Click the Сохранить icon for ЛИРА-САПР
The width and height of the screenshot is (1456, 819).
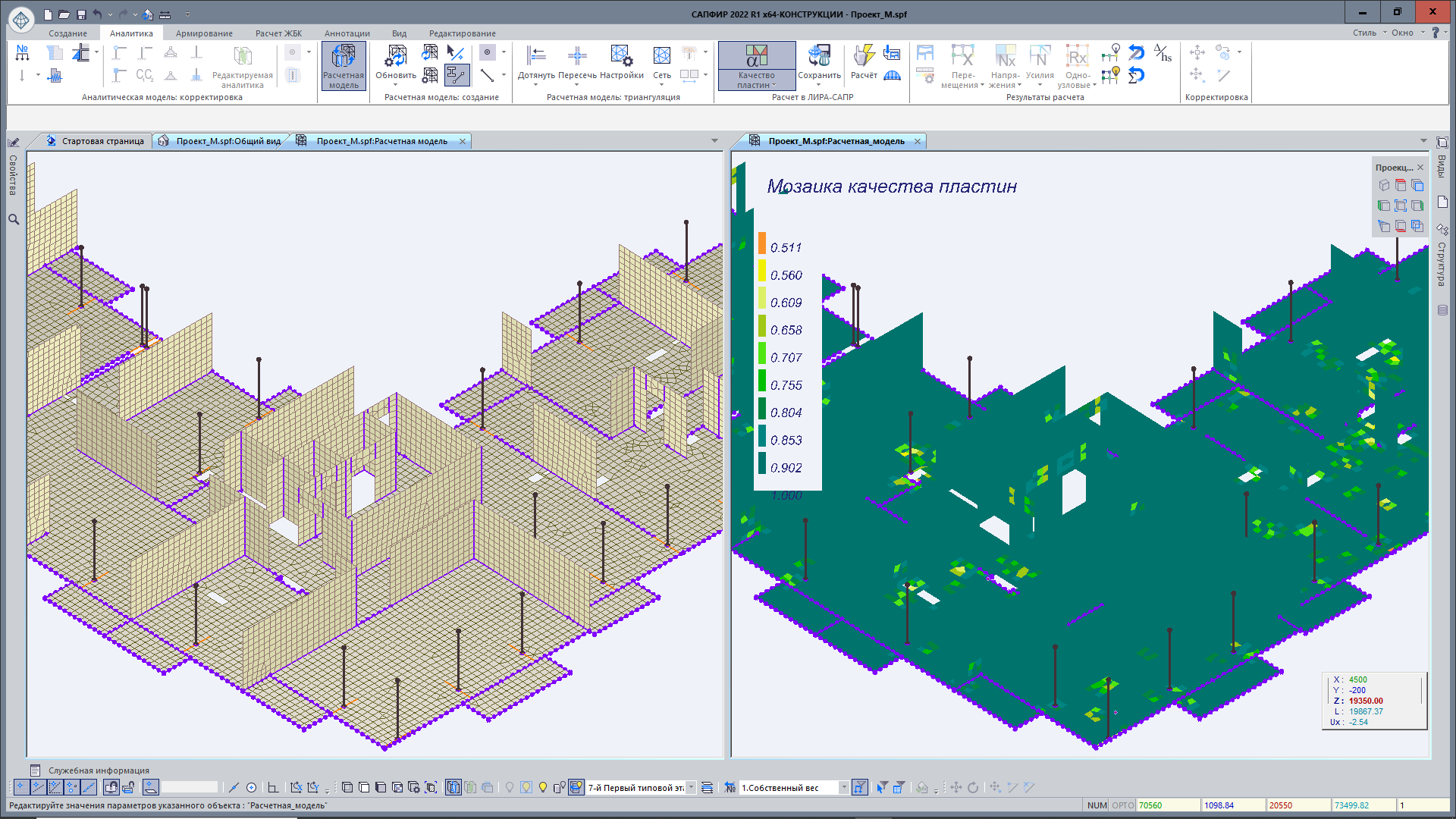819,56
